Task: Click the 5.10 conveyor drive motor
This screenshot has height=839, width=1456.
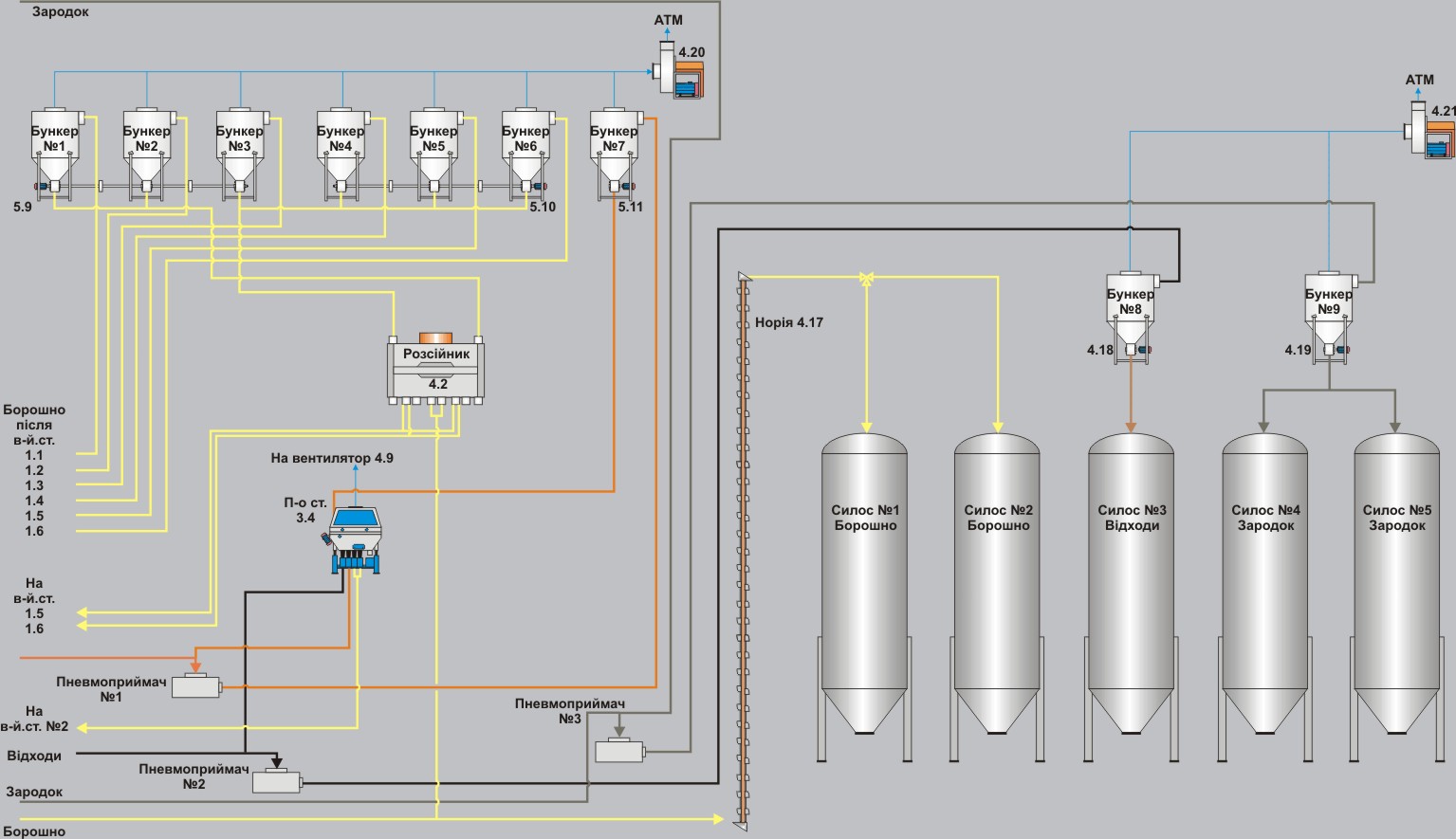Action: pos(541,187)
